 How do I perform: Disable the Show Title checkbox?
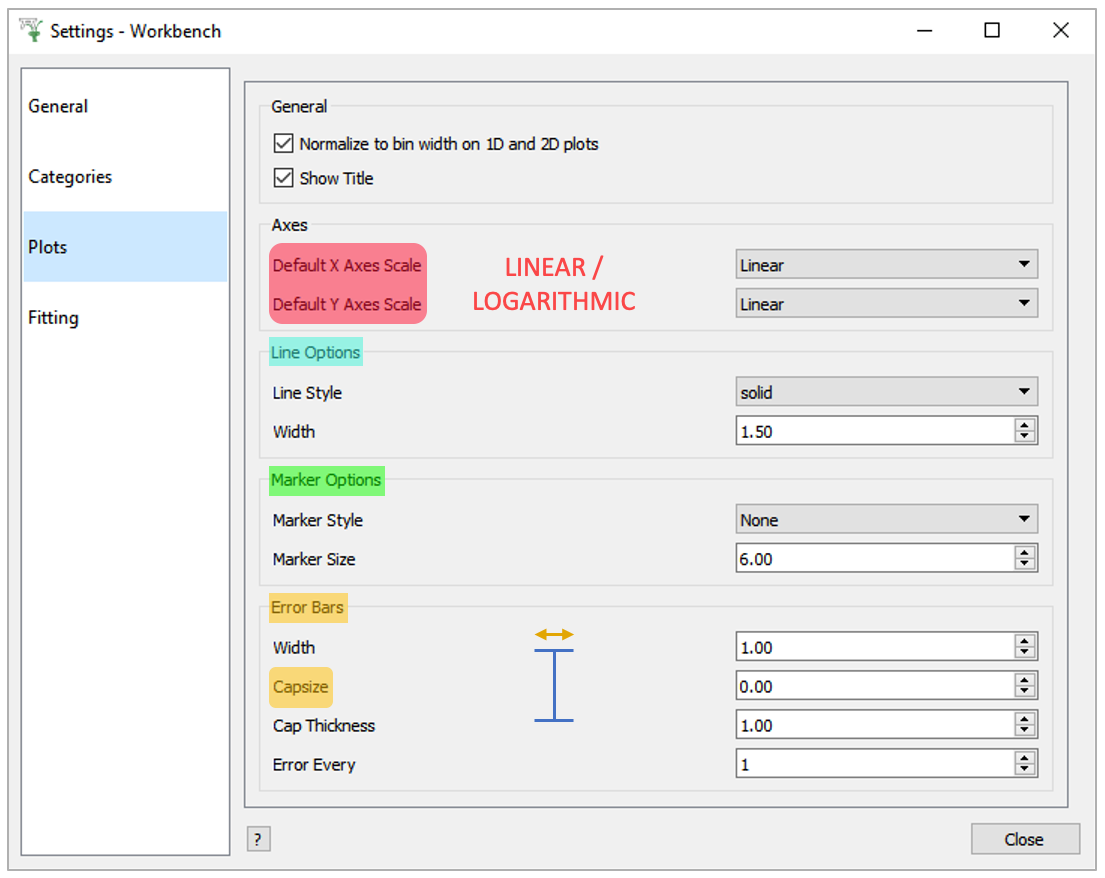pos(283,179)
